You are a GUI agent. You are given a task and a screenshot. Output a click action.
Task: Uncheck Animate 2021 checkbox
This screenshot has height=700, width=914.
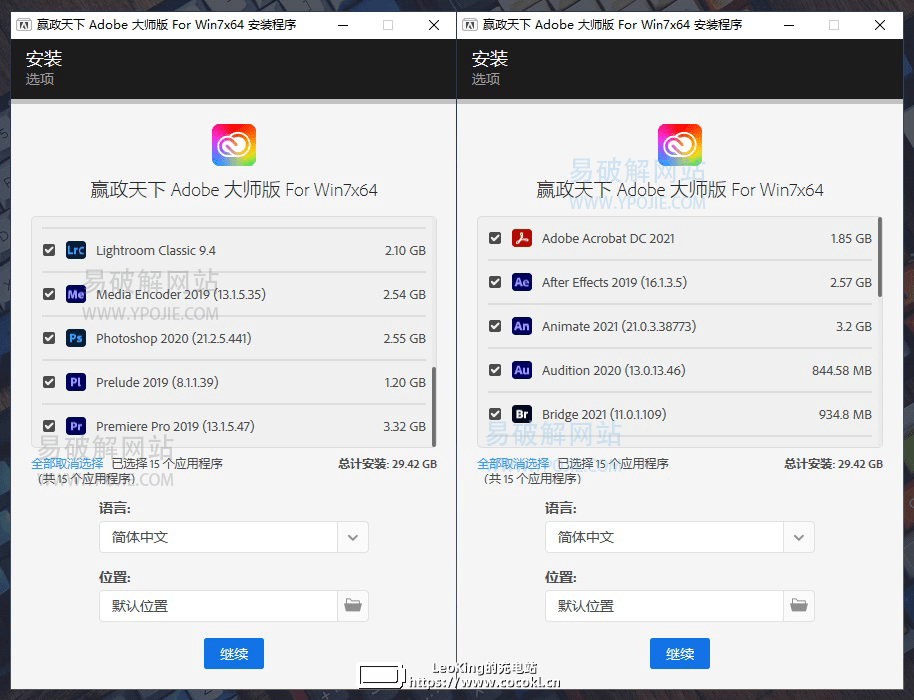495,326
